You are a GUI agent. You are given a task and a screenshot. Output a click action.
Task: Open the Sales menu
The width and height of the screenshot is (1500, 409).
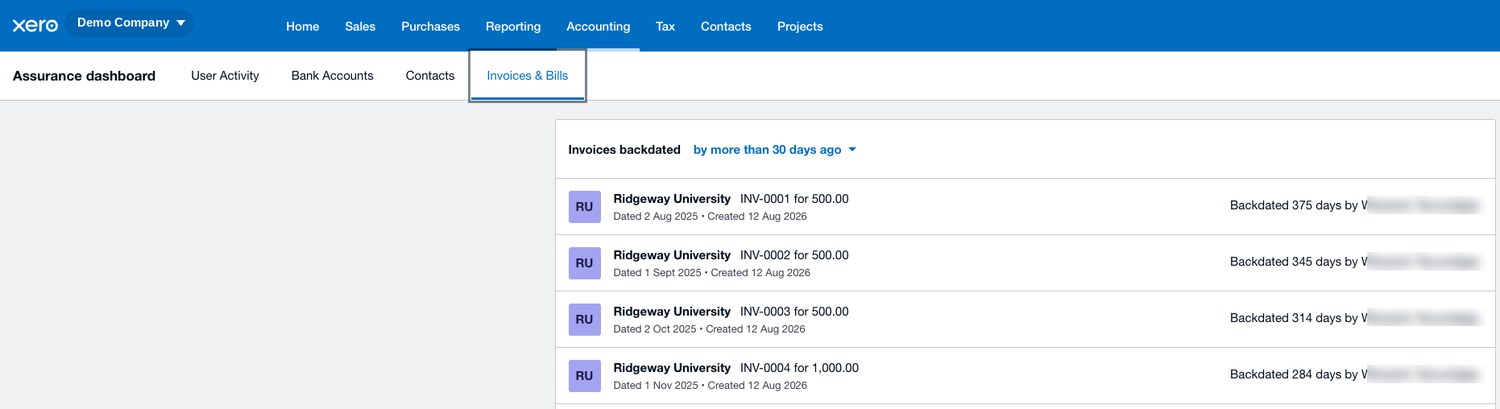tap(360, 27)
